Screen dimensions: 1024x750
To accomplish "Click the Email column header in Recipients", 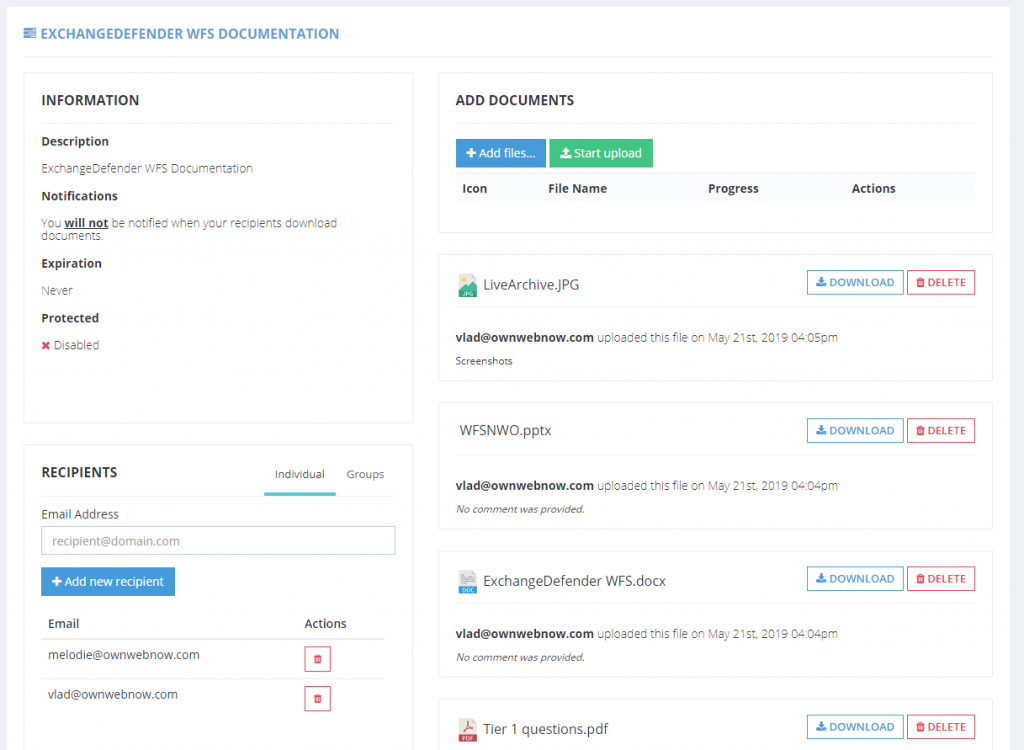I will coord(63,624).
